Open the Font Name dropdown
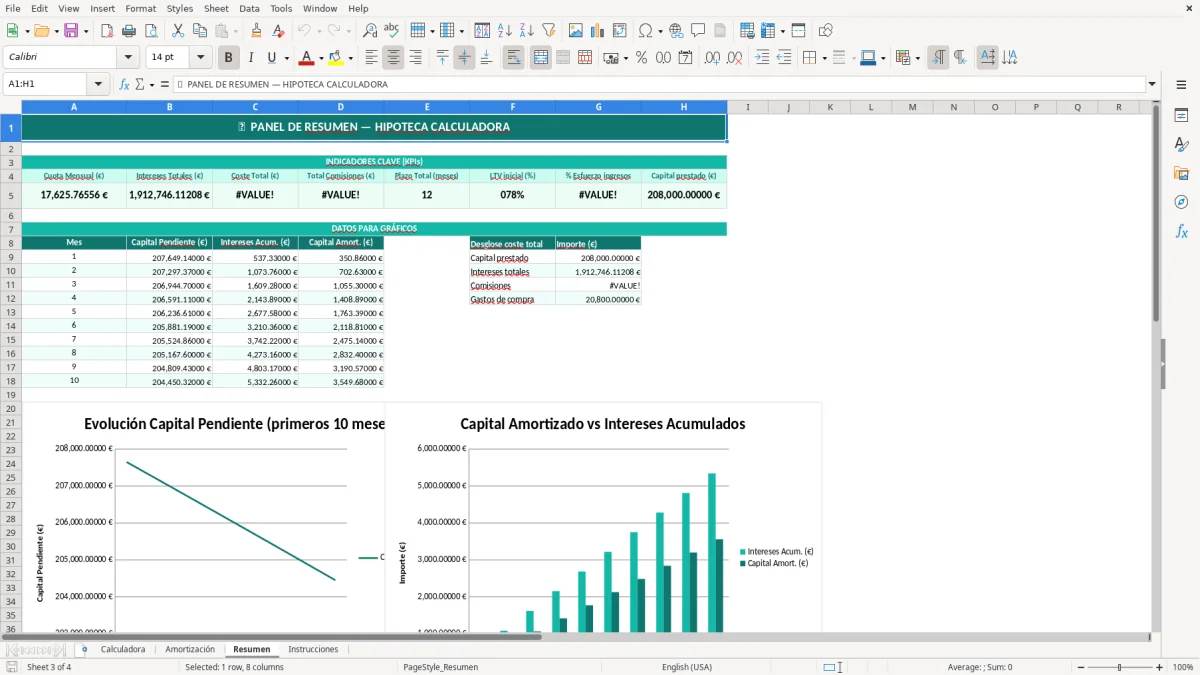This screenshot has width=1200, height=675. coord(127,58)
